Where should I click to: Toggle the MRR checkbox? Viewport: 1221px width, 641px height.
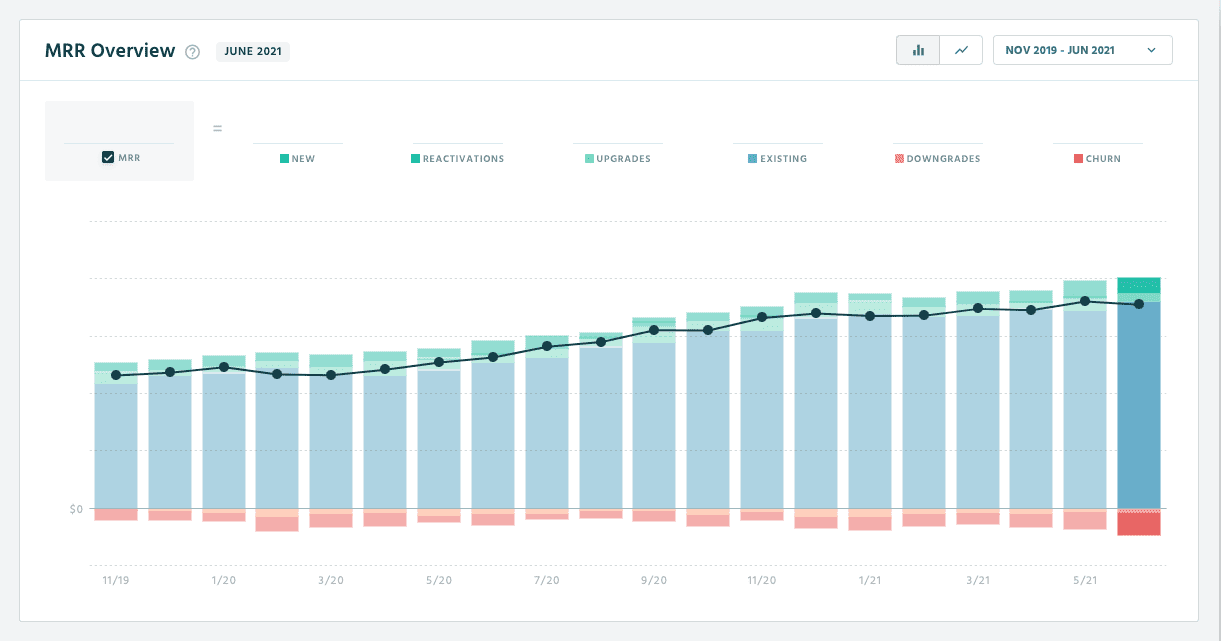108,158
